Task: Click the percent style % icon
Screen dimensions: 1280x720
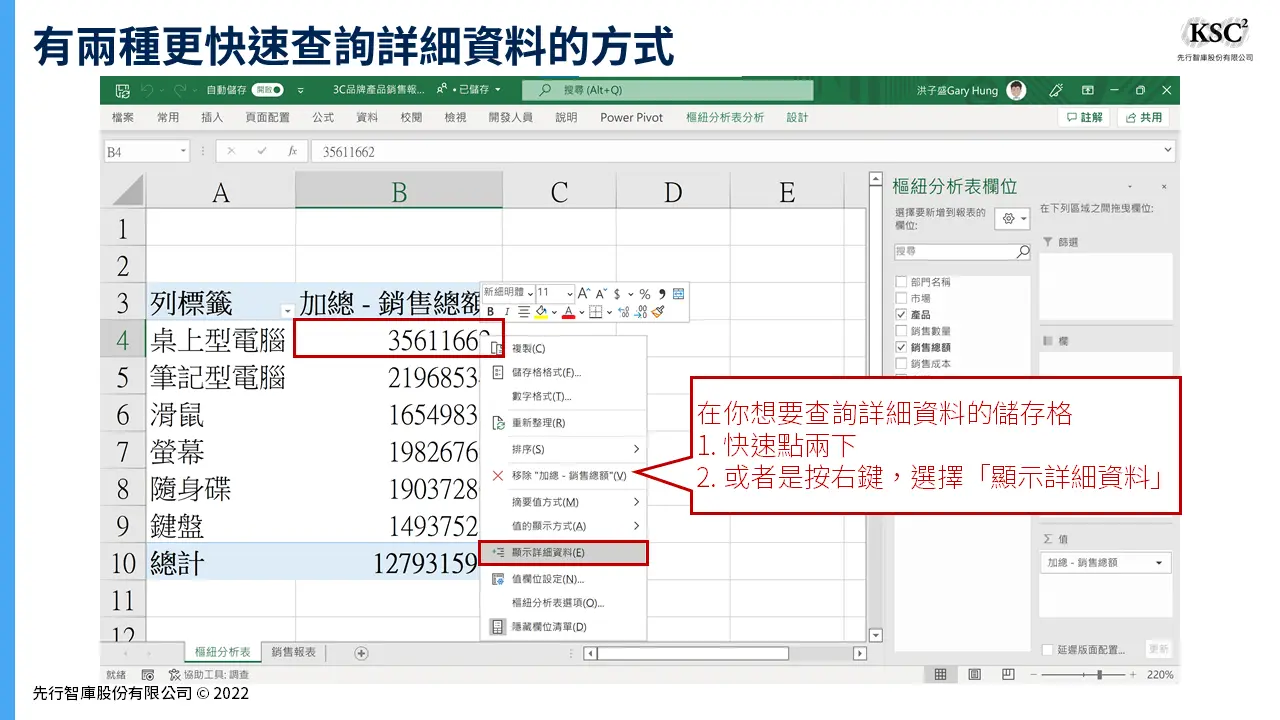Action: (x=645, y=293)
